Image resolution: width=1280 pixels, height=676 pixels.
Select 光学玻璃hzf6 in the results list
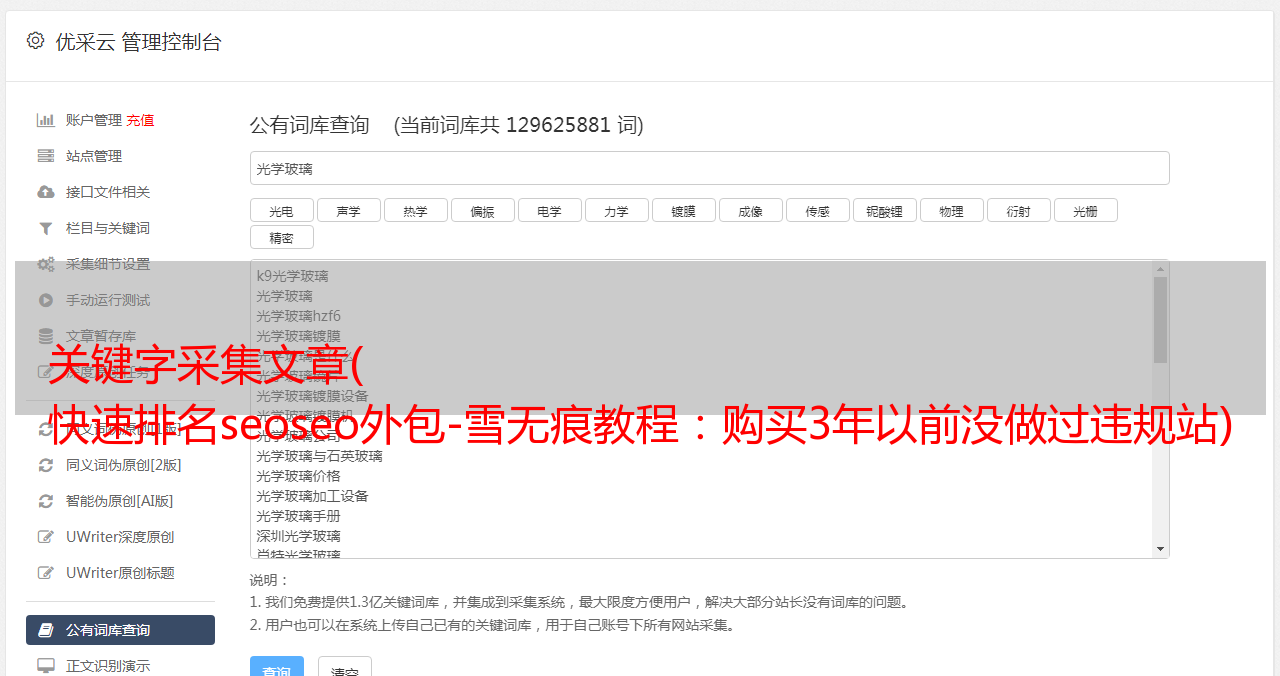click(x=298, y=316)
